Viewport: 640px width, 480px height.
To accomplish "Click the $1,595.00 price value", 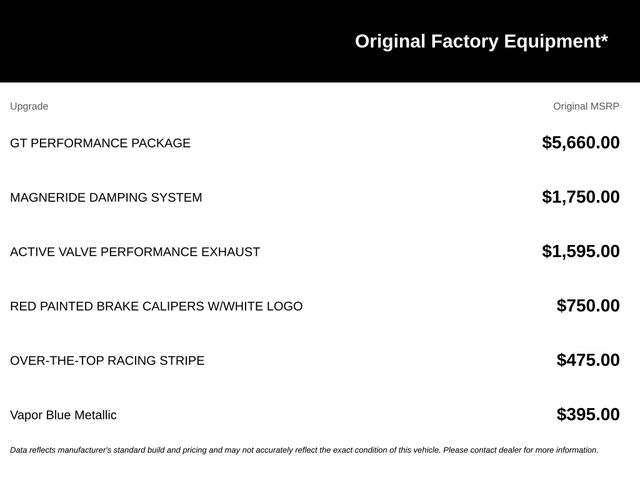I will [580, 251].
